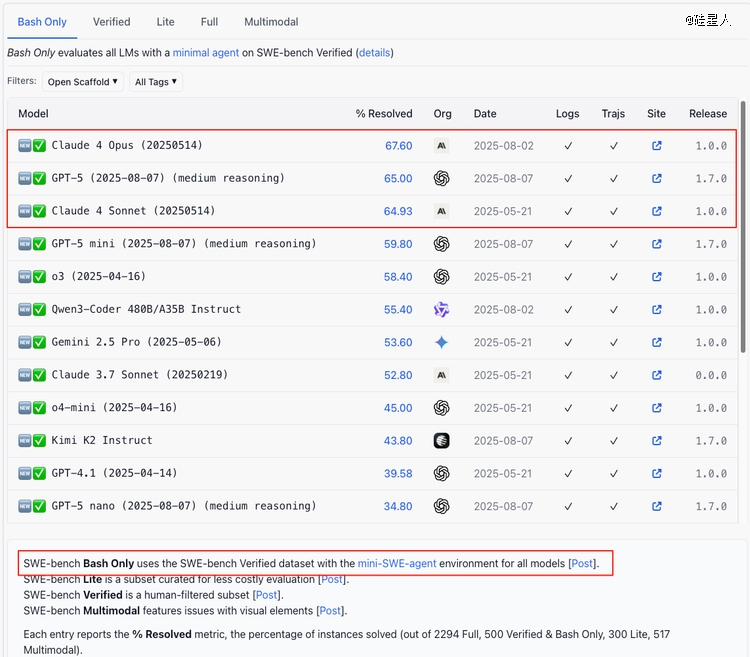
Task: Sort by the % Resolved column header
Action: tap(384, 114)
